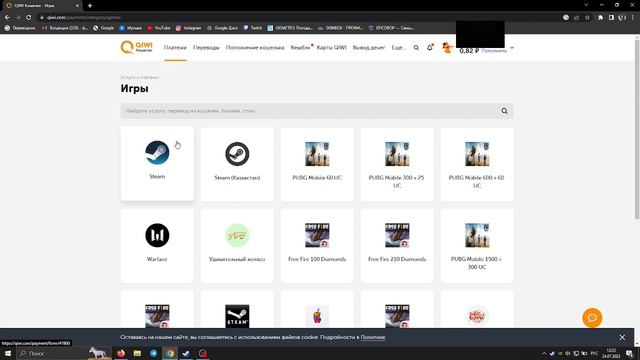Open the Музыка bookmark
Screen dimensions: 640x360
[130, 28]
